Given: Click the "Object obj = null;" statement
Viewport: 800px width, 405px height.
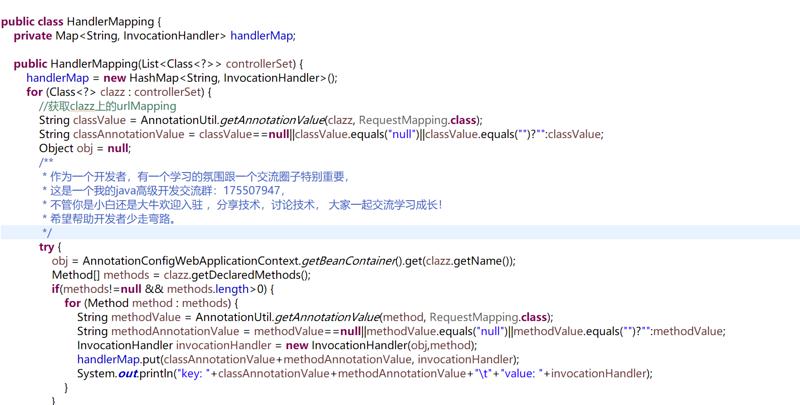Looking at the screenshot, I should pyautogui.click(x=85, y=148).
